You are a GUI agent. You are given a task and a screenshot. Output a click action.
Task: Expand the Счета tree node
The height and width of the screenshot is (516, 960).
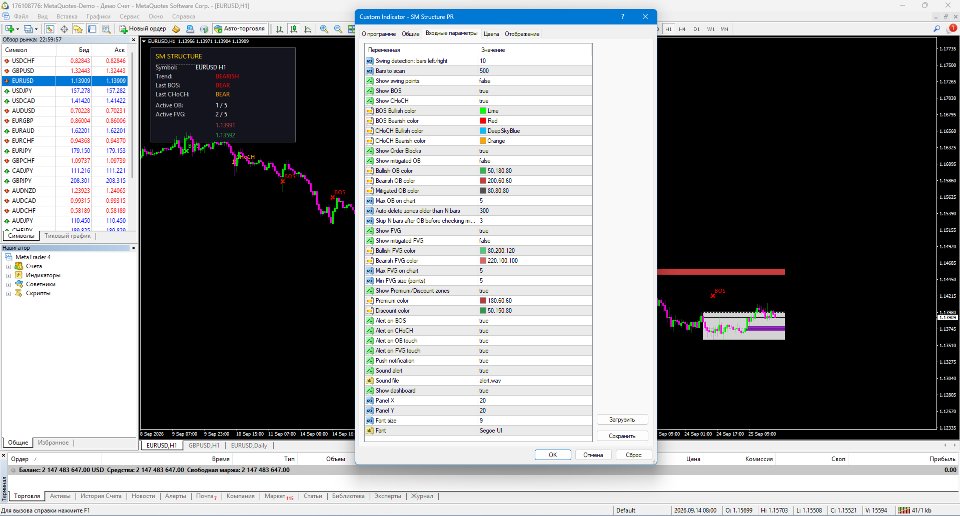click(x=9, y=266)
